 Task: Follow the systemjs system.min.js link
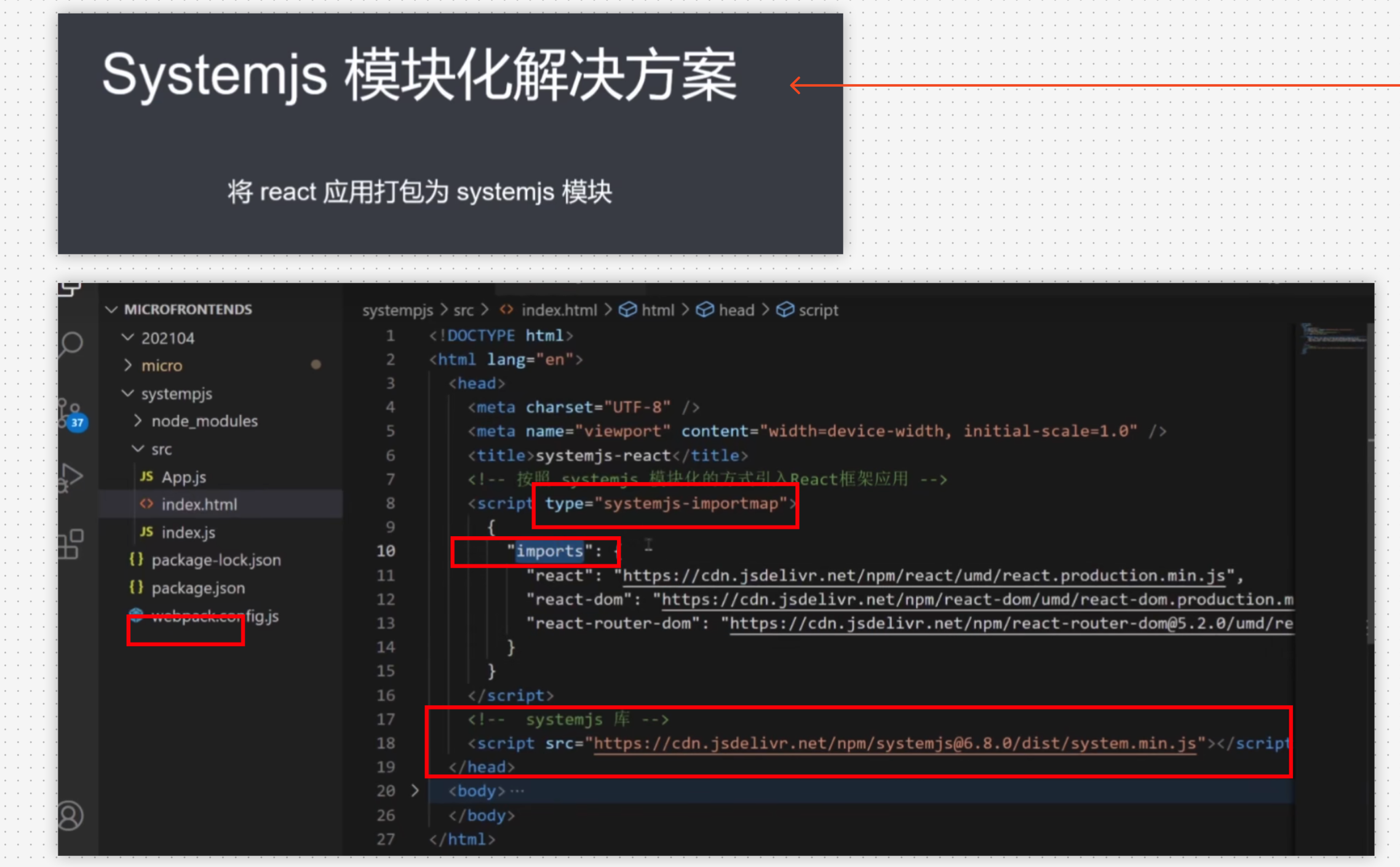coord(895,743)
